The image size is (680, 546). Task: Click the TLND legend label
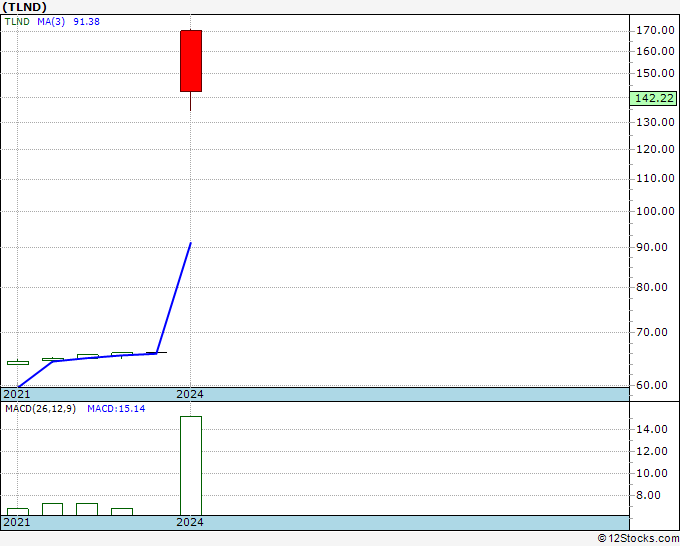pos(17,22)
